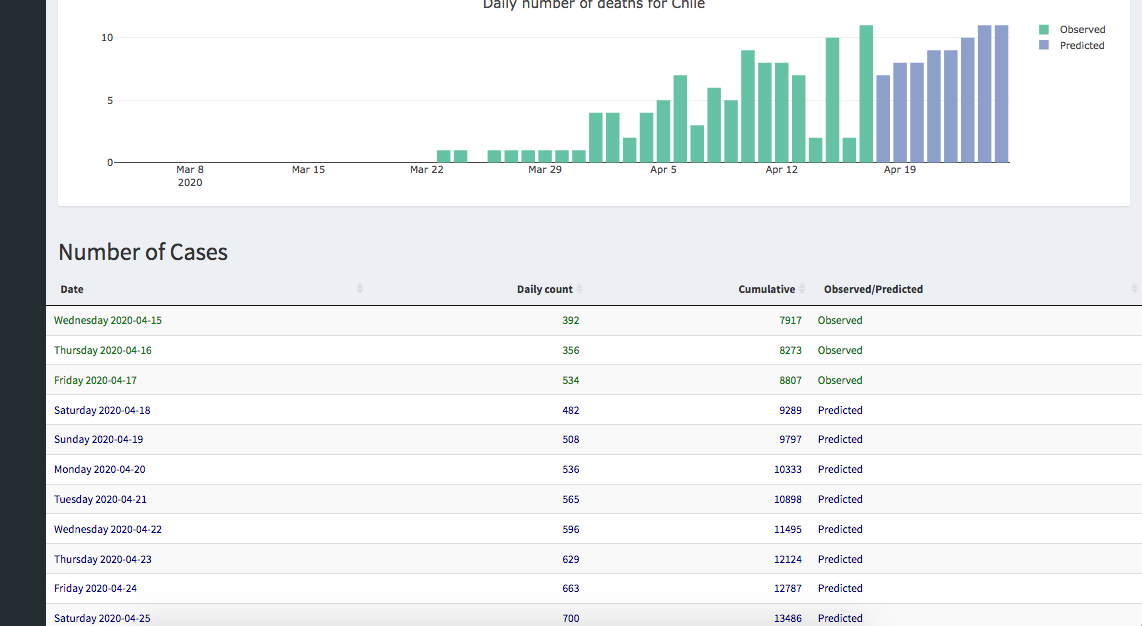Click the Saturday 2020-04-18 predicted row
1142x626 pixels.
pos(102,410)
